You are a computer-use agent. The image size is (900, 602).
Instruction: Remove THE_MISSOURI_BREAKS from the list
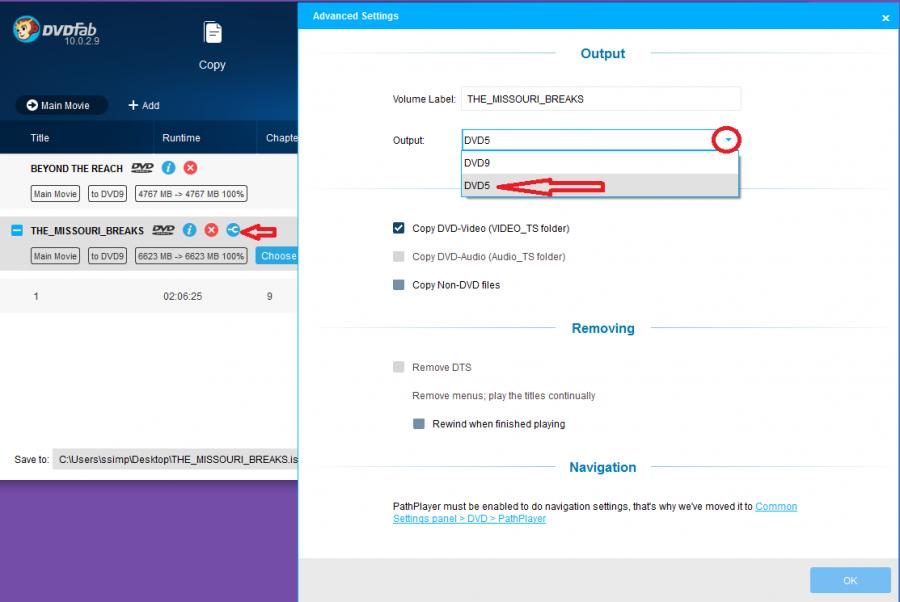[x=212, y=230]
